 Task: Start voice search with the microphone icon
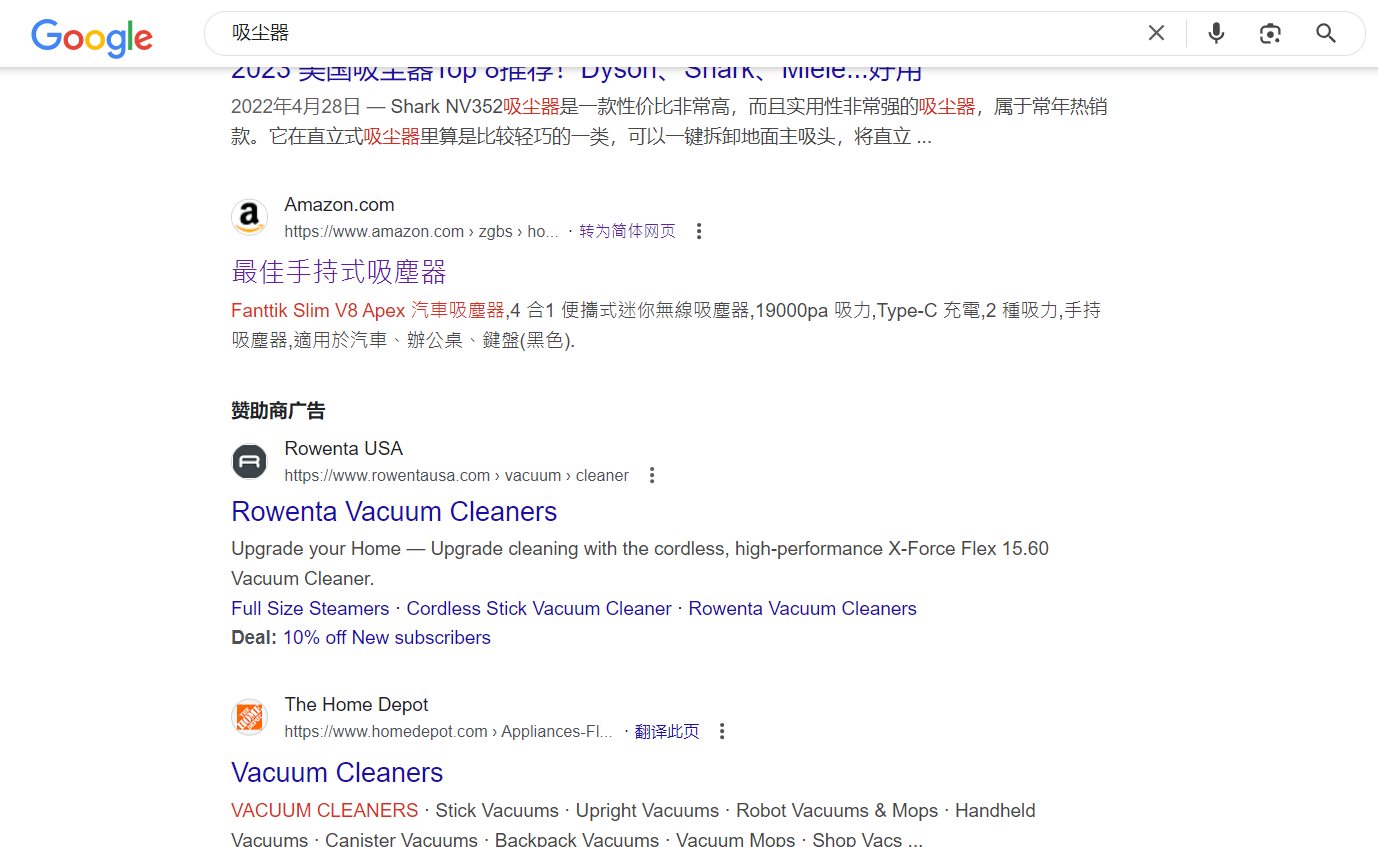click(x=1216, y=33)
